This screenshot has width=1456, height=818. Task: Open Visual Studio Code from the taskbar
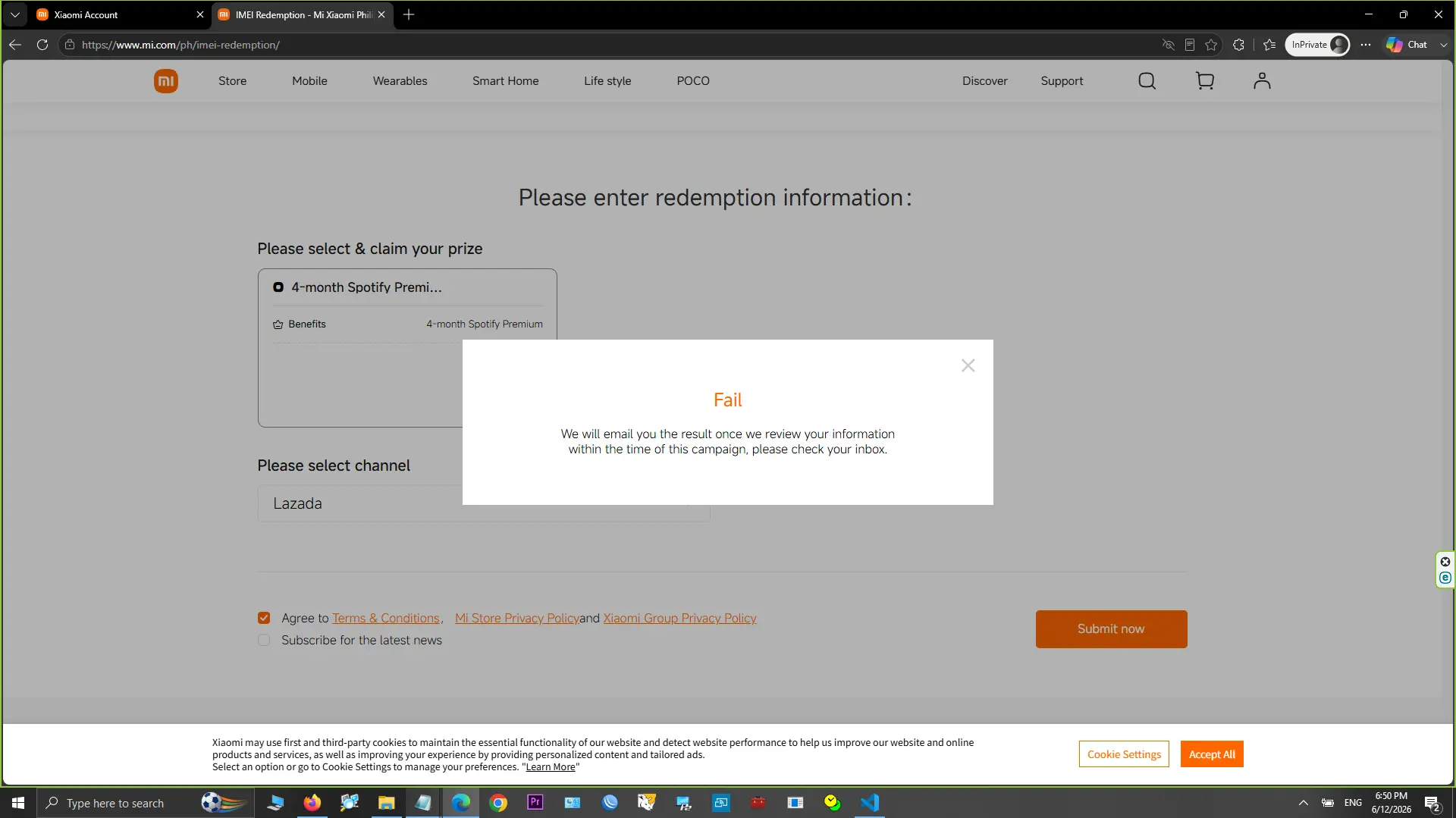870,803
